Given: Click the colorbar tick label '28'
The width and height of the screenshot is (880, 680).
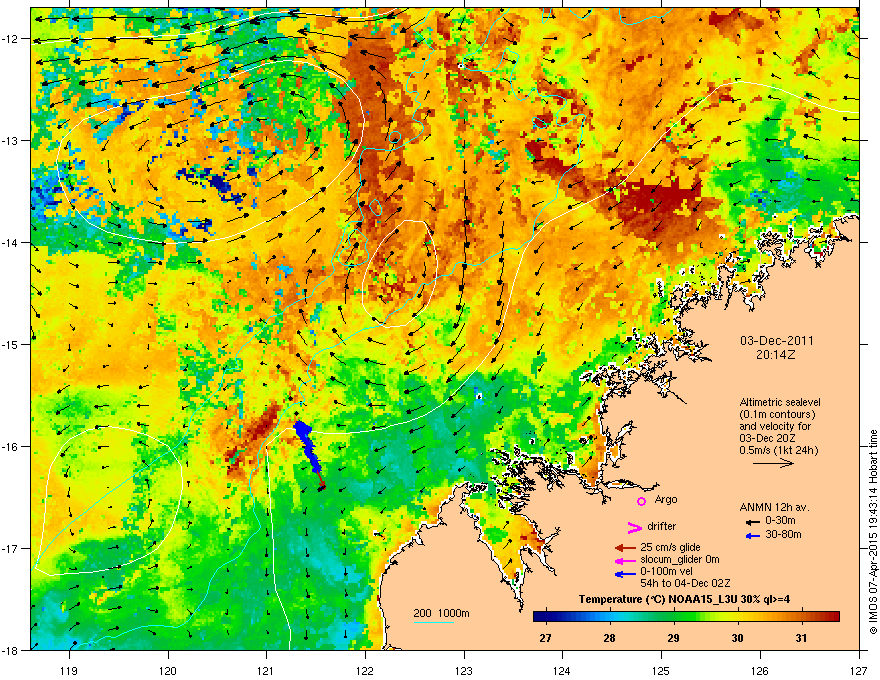Looking at the screenshot, I should [x=609, y=638].
